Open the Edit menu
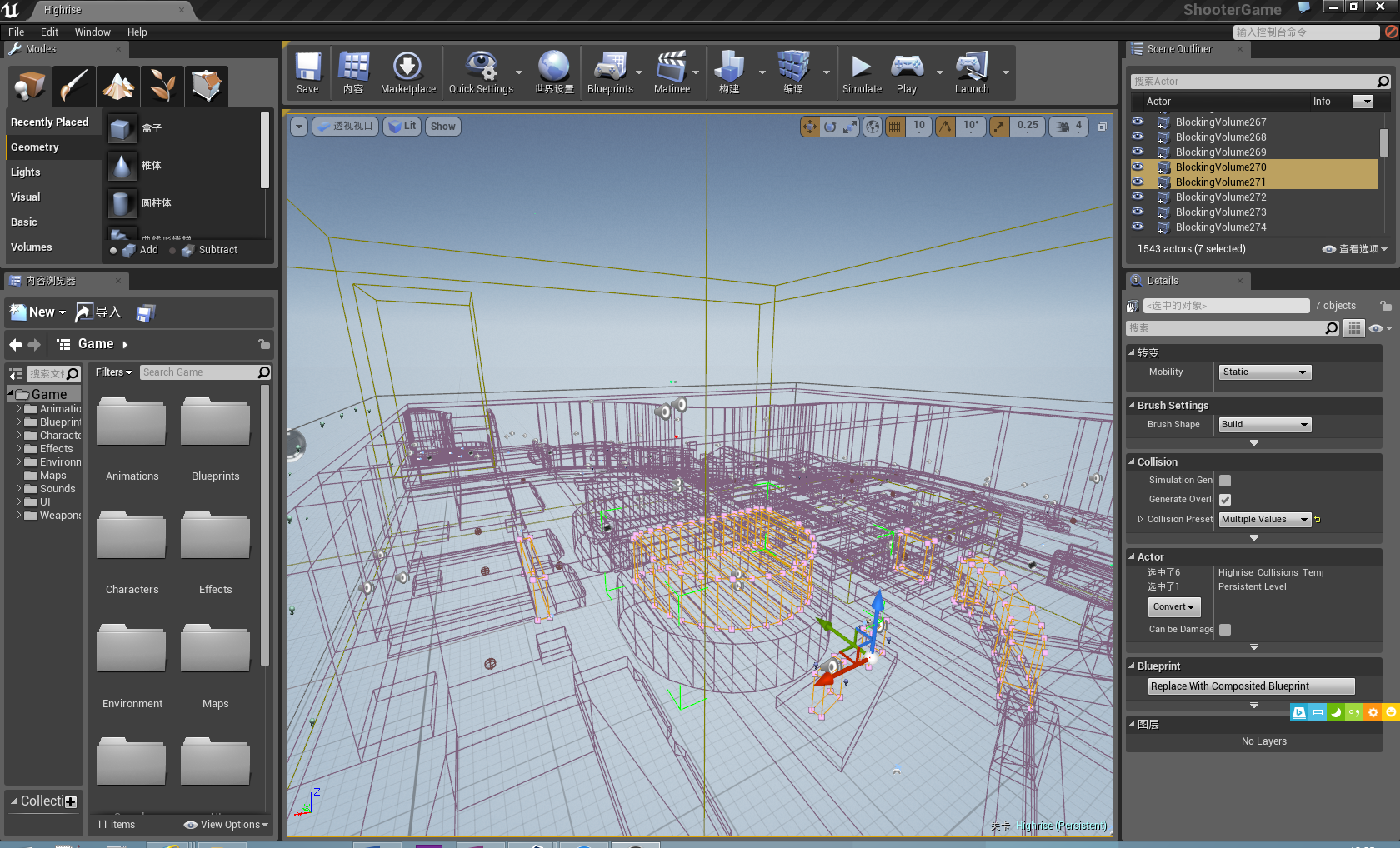This screenshot has height=848, width=1400. (x=49, y=32)
